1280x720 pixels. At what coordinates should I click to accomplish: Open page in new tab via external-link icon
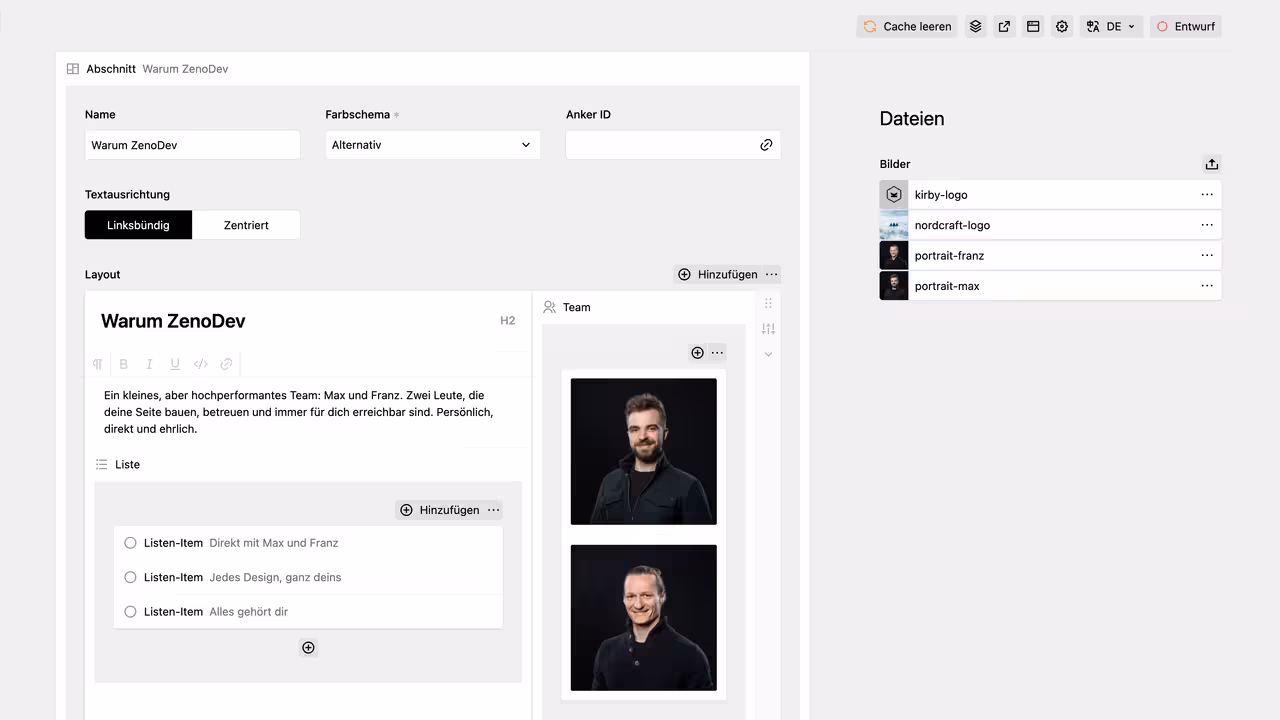[x=1004, y=27]
